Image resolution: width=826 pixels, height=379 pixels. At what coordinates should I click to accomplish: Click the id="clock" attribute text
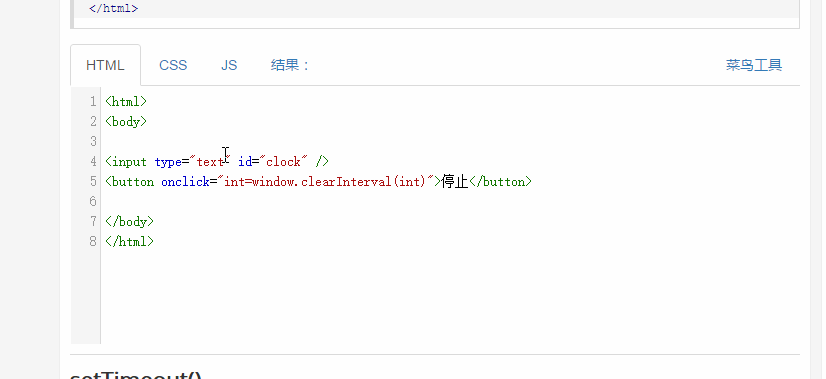[273, 162]
